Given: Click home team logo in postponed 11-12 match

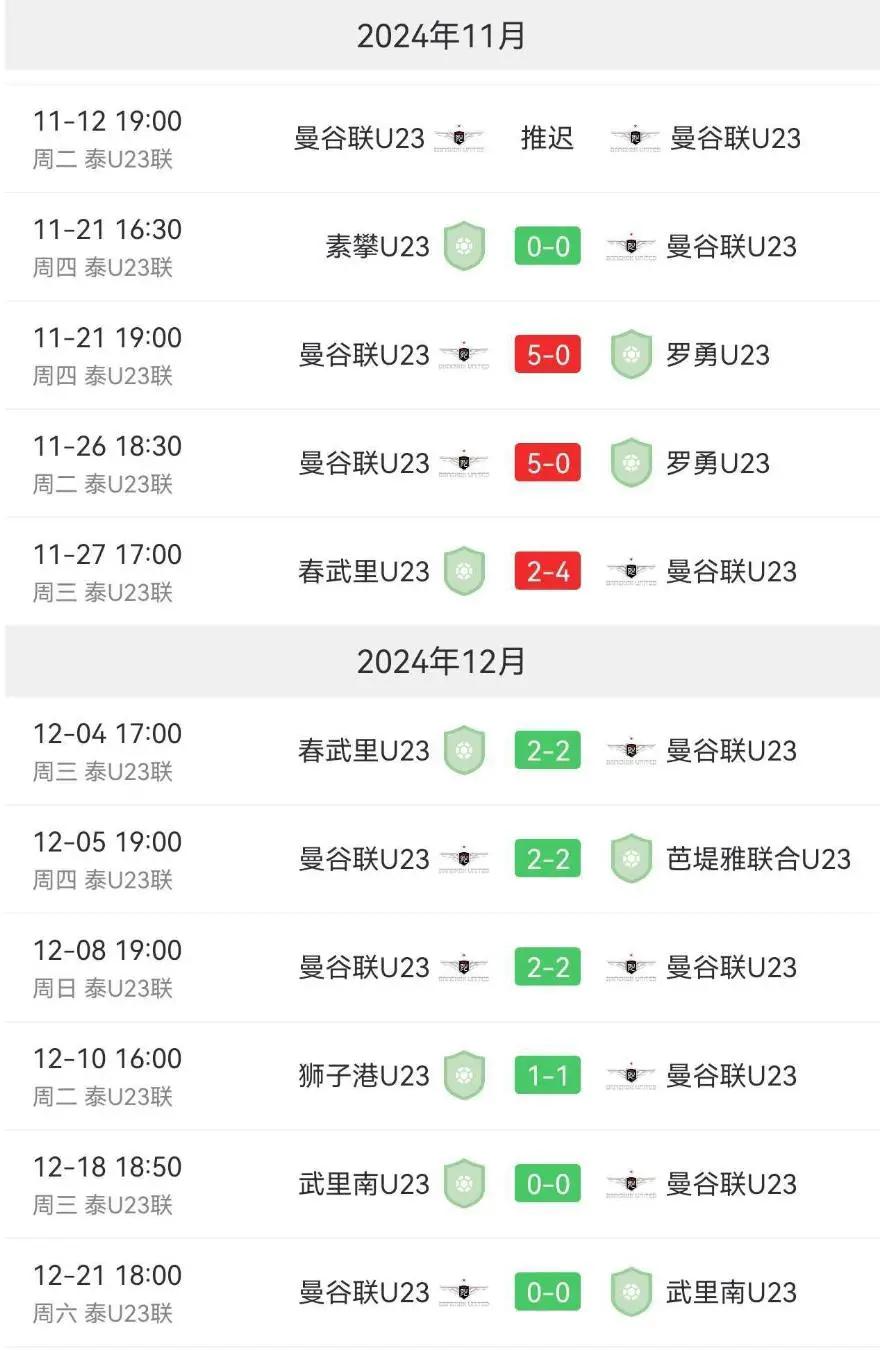Looking at the screenshot, I should pos(463,138).
